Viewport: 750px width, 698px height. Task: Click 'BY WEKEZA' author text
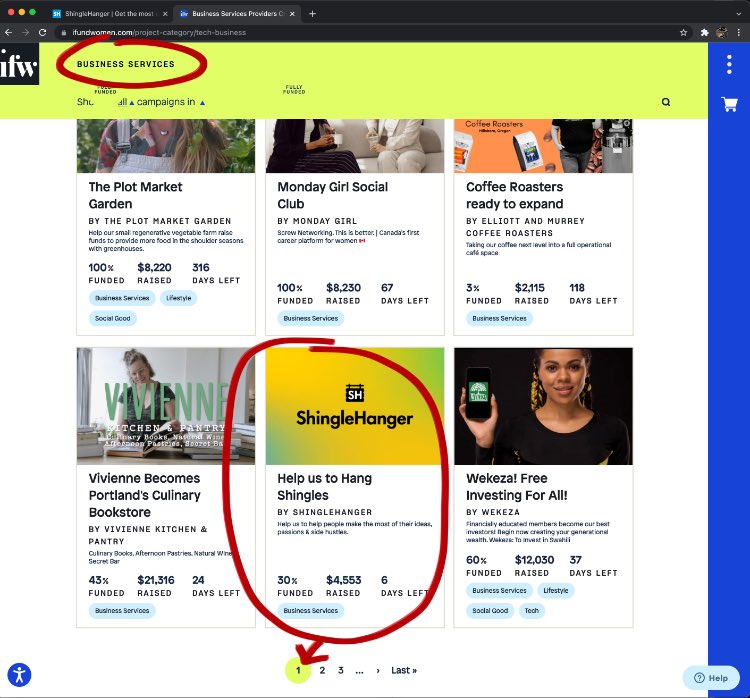[493, 512]
